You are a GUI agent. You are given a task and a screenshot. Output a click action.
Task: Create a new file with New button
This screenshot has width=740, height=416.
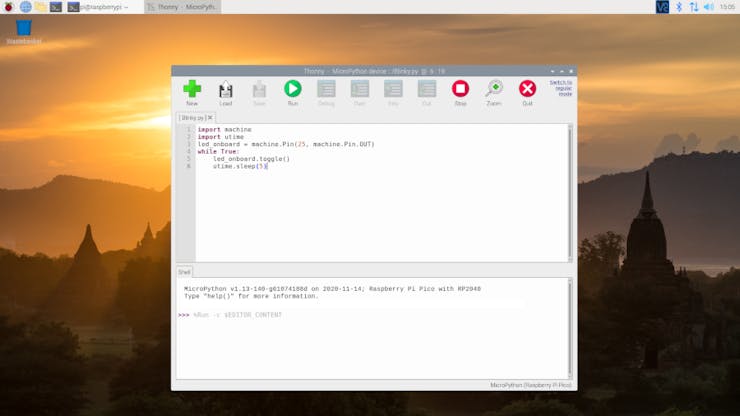tap(192, 92)
